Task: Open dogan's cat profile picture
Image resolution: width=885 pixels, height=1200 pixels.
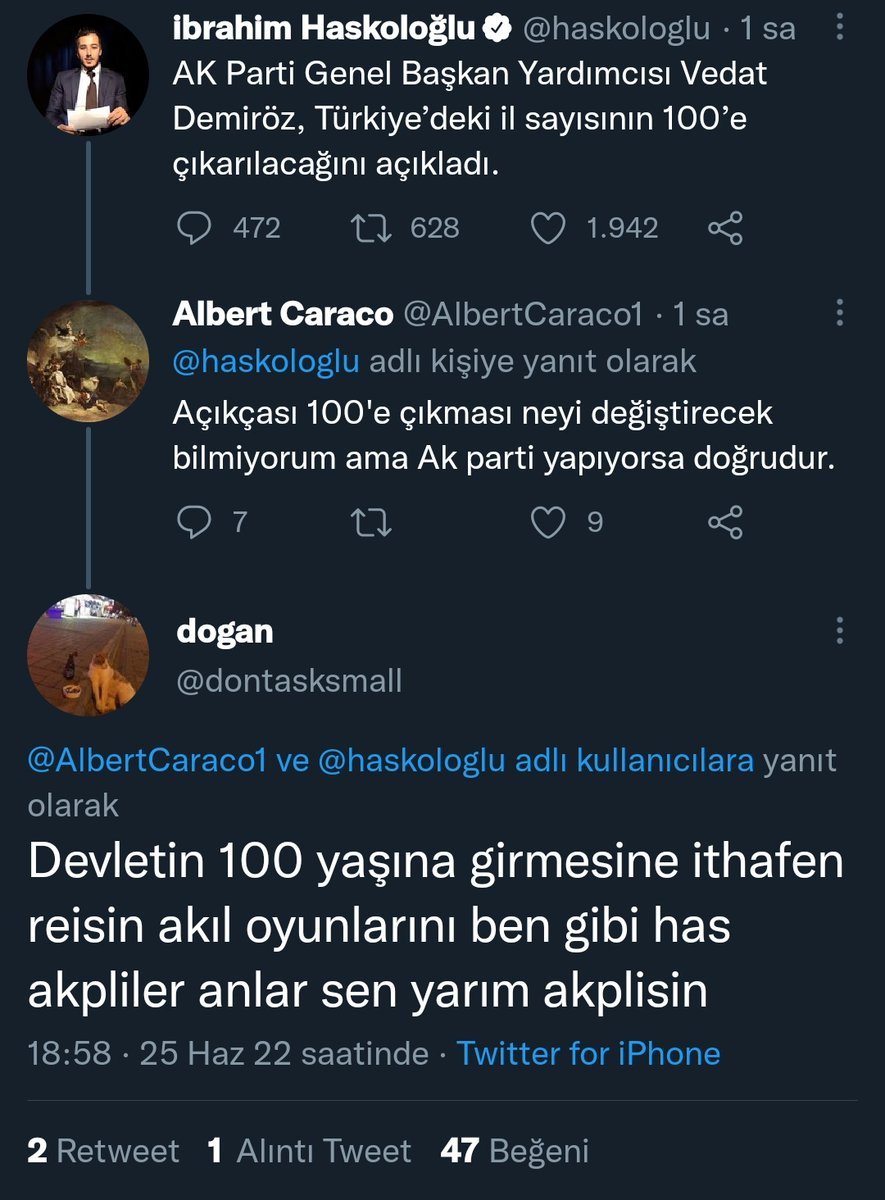Action: click(87, 654)
